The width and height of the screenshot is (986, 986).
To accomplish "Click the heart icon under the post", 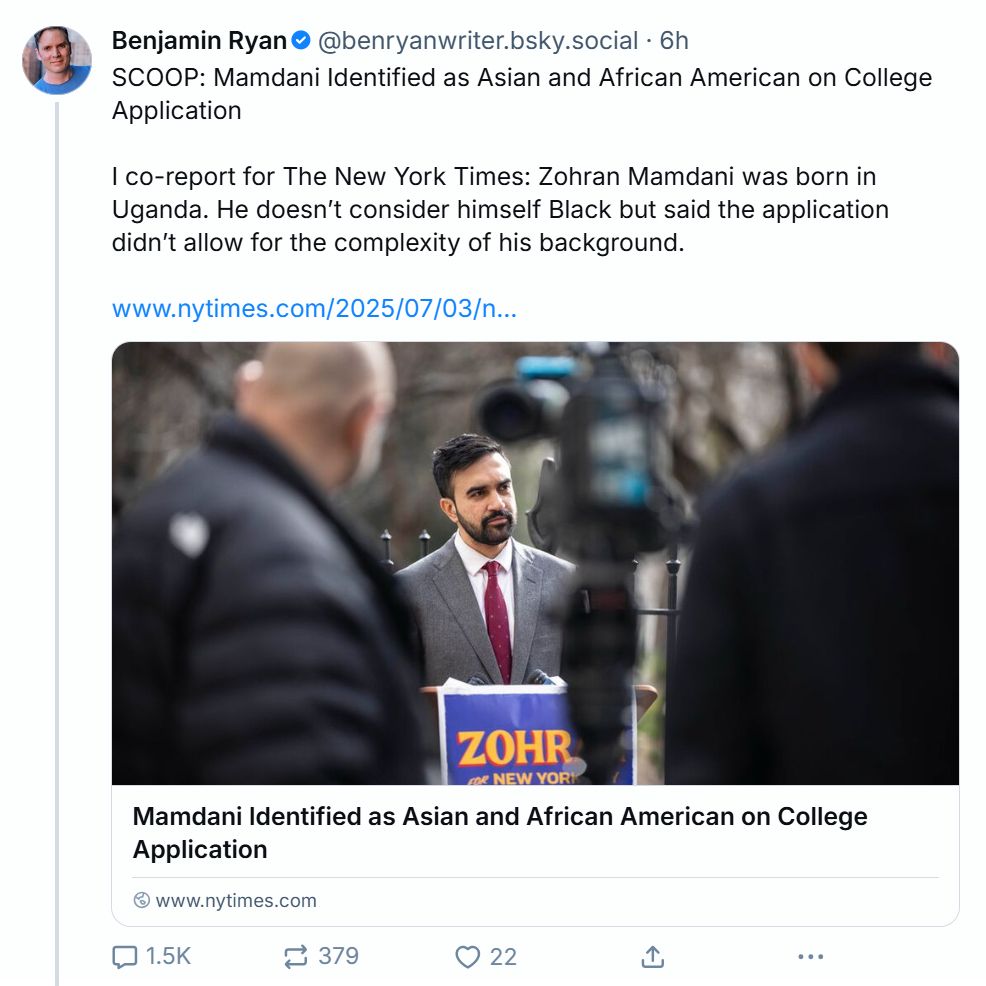I will click(466, 957).
